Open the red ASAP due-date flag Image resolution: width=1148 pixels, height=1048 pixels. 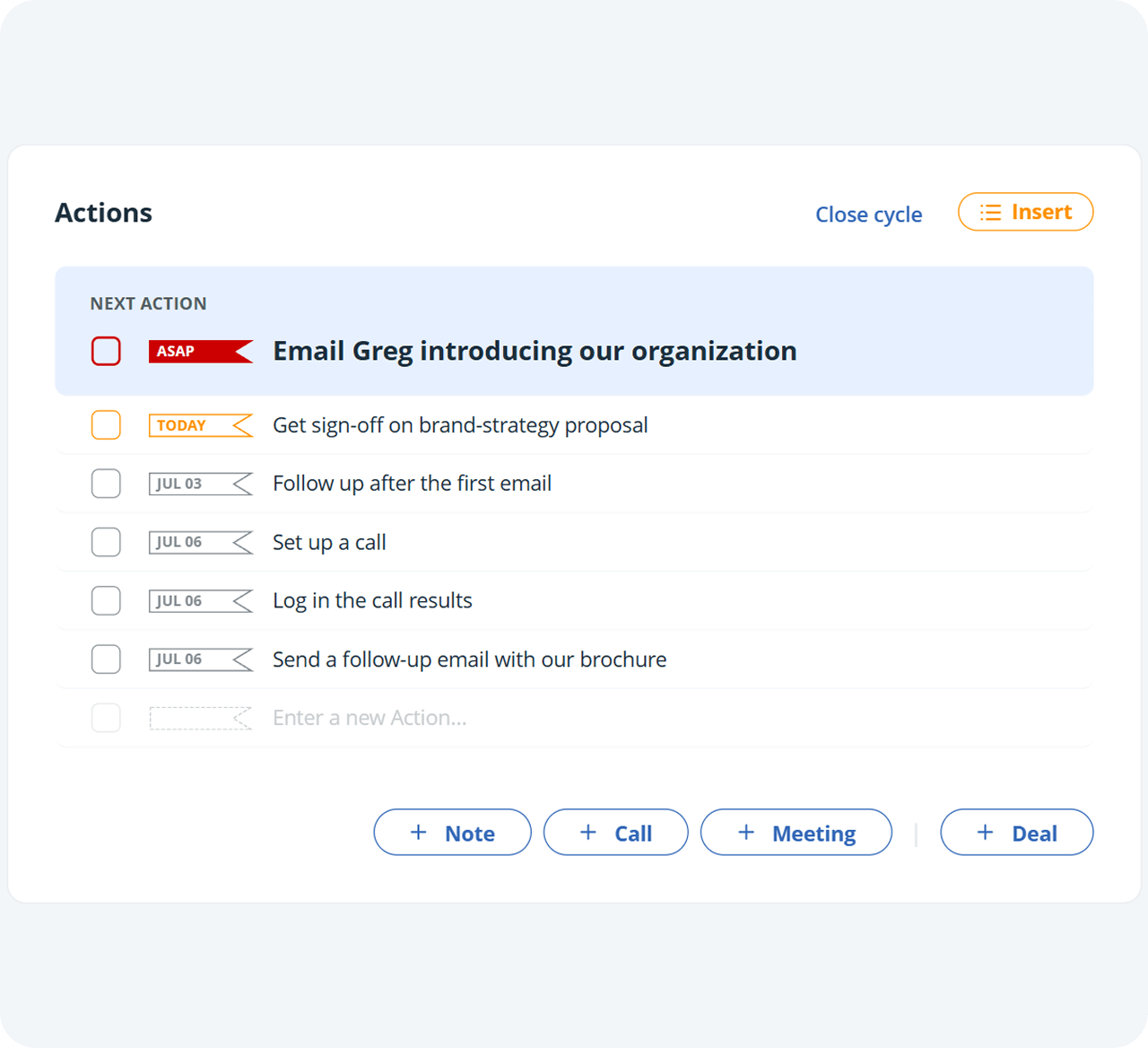click(201, 351)
